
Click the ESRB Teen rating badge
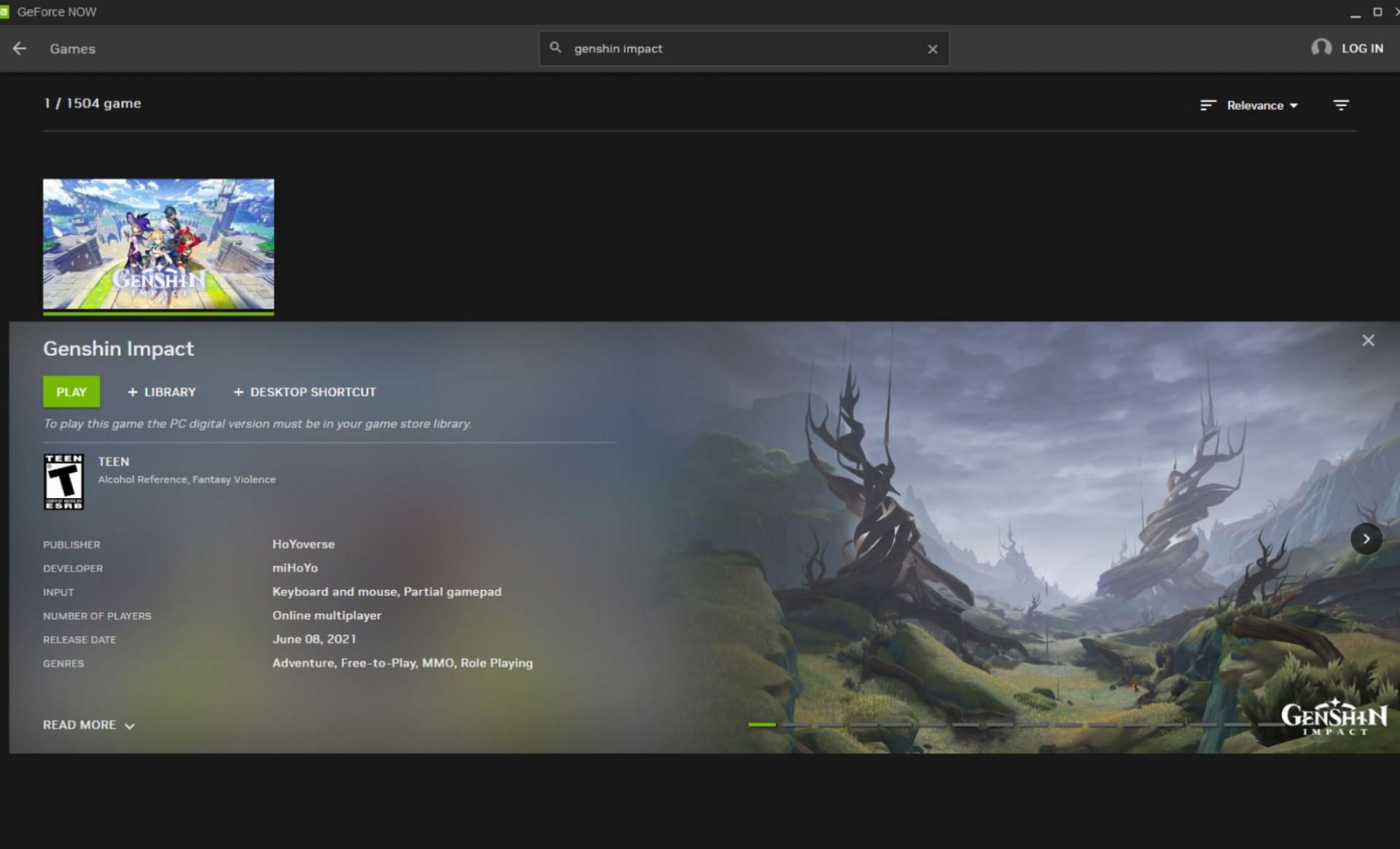click(63, 481)
